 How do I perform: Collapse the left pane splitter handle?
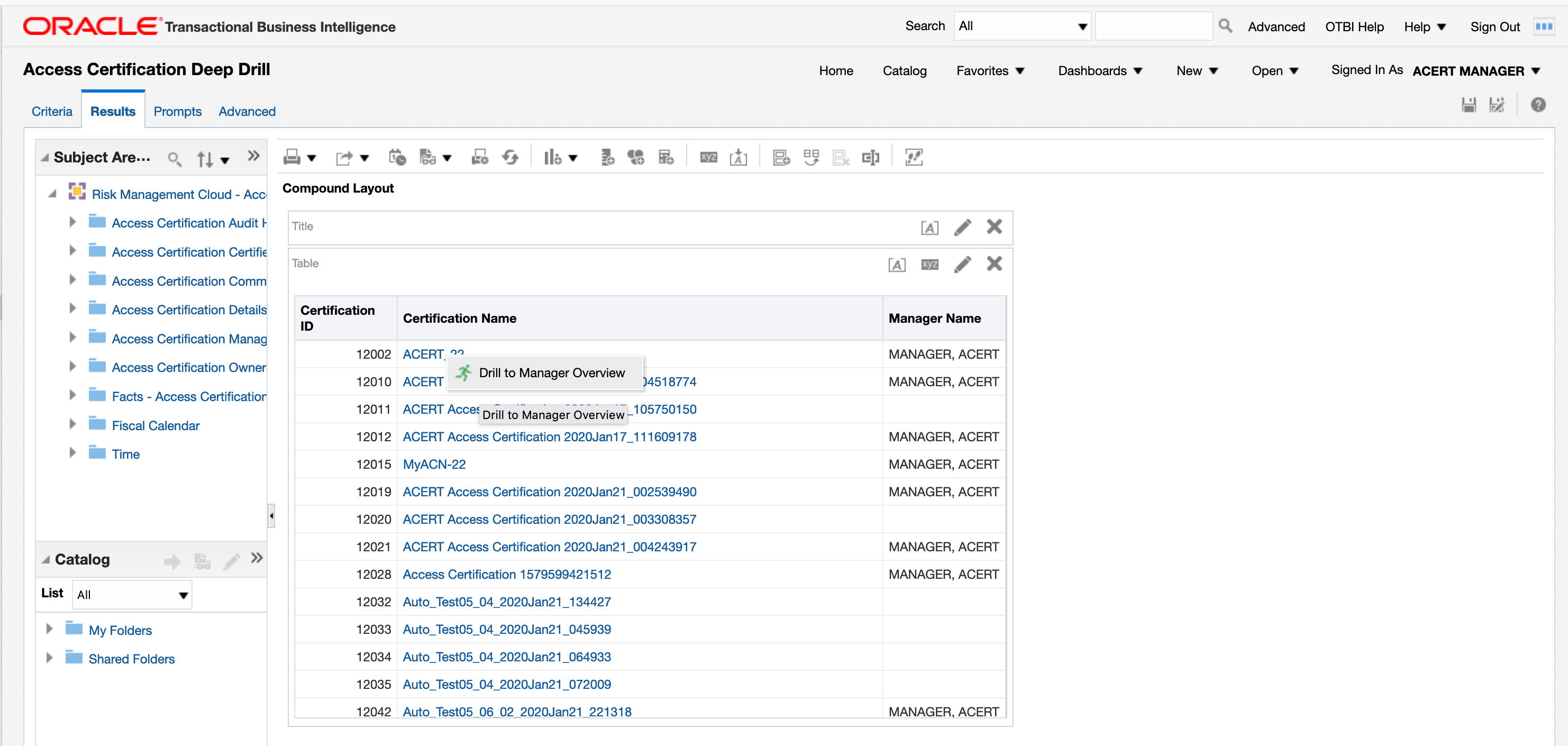(271, 516)
